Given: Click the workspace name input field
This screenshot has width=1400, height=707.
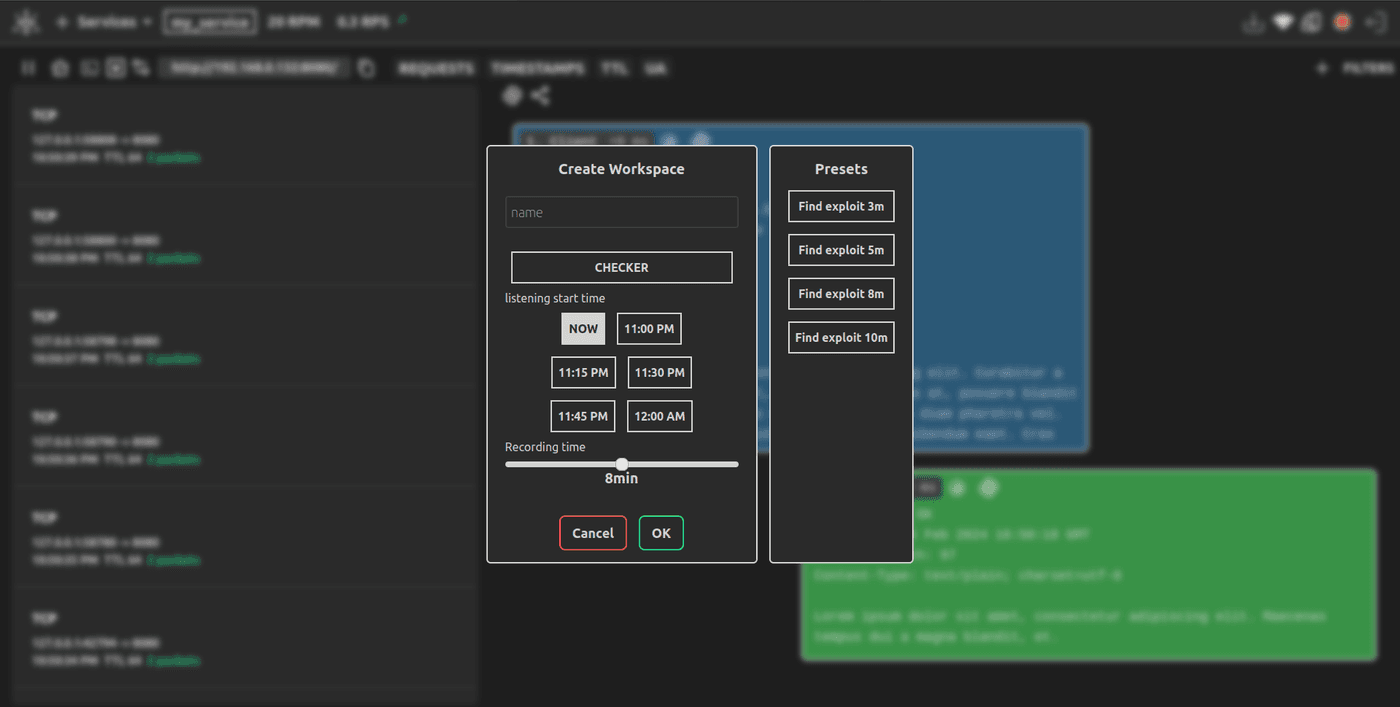Looking at the screenshot, I should [621, 212].
